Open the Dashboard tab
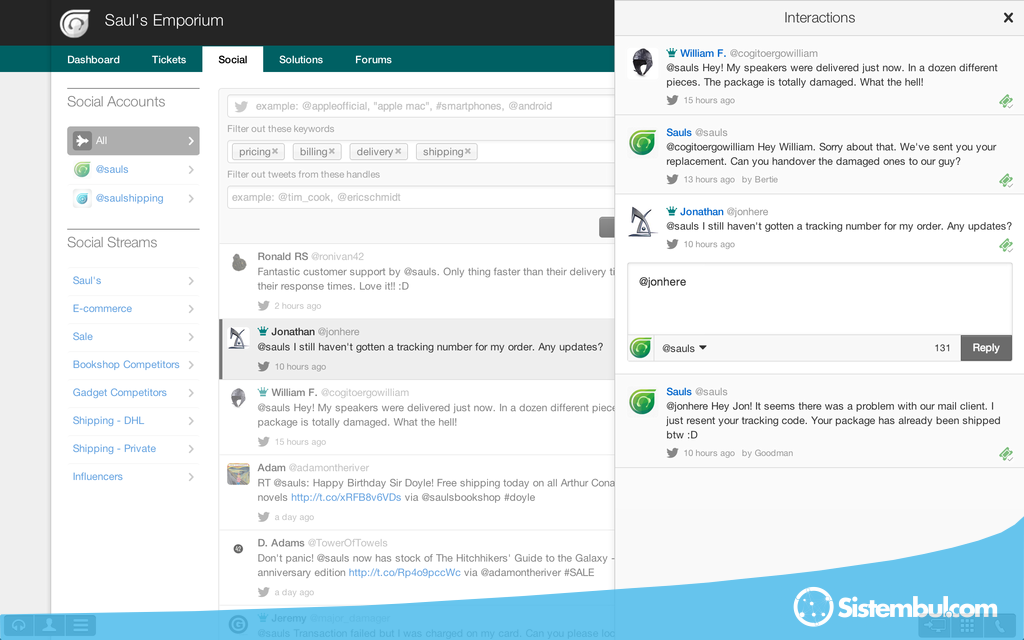 click(x=93, y=59)
